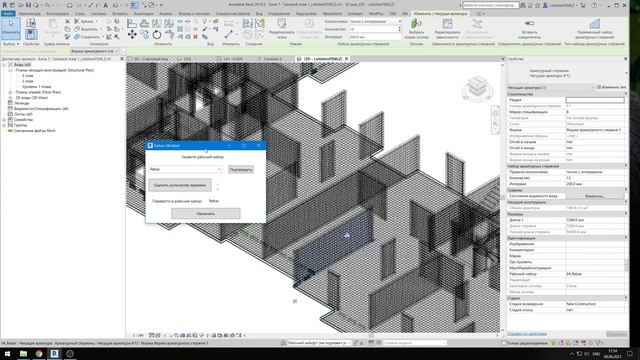Click Изменить тип in Properties panel

[611, 87]
